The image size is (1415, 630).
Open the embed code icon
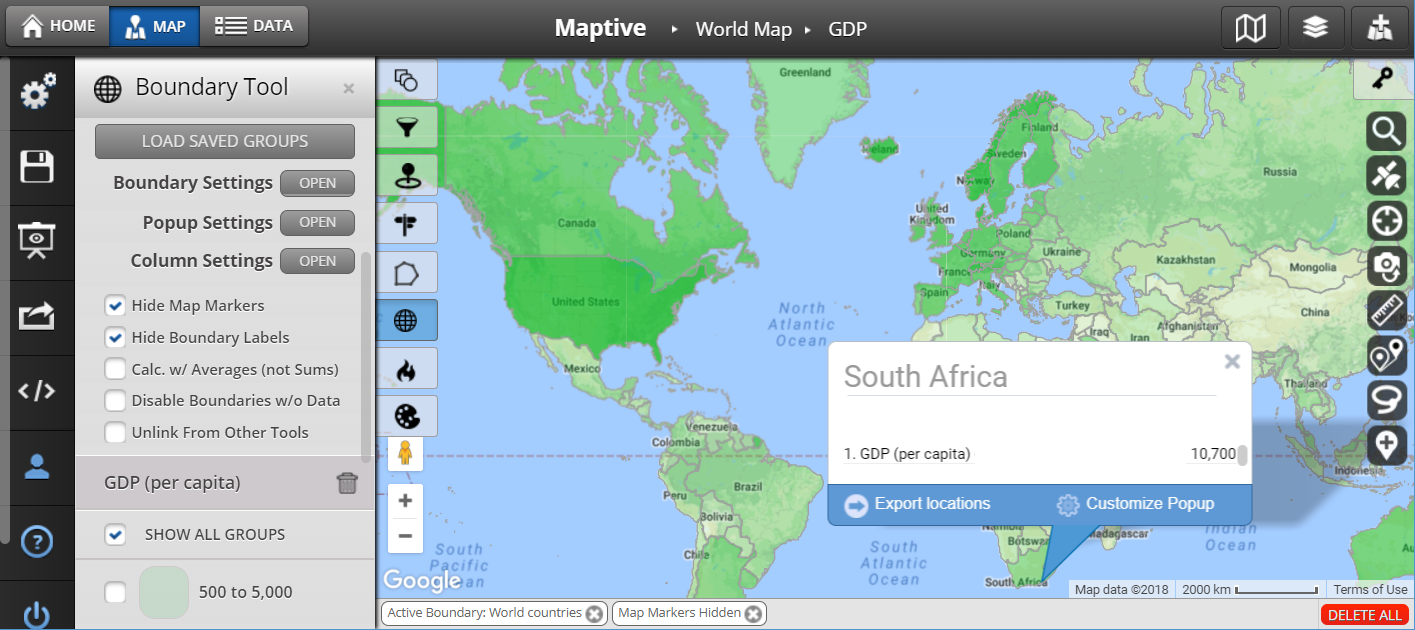point(37,391)
